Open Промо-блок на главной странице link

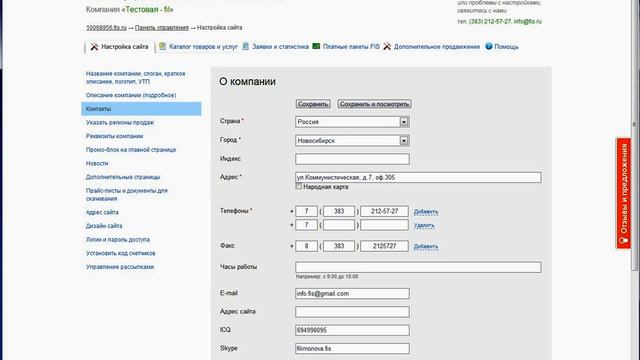131,150
